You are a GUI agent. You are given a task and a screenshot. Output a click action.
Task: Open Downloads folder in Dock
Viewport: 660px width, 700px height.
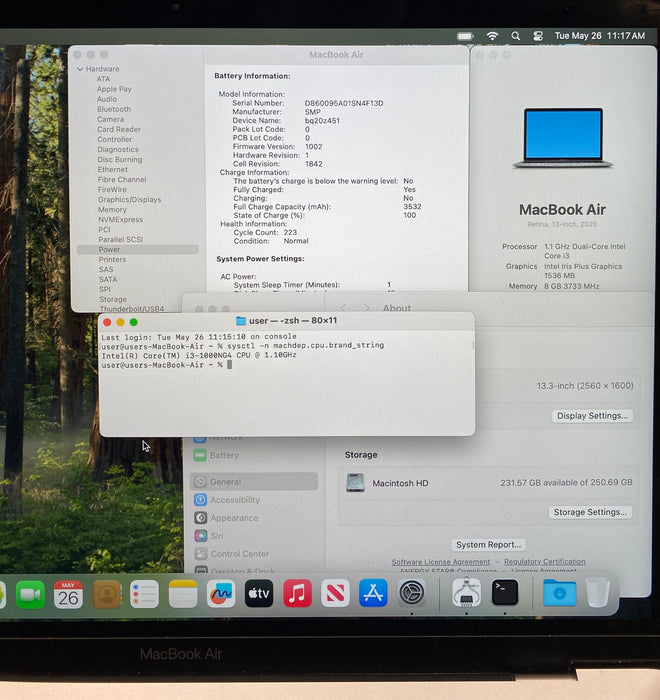pyautogui.click(x=560, y=593)
